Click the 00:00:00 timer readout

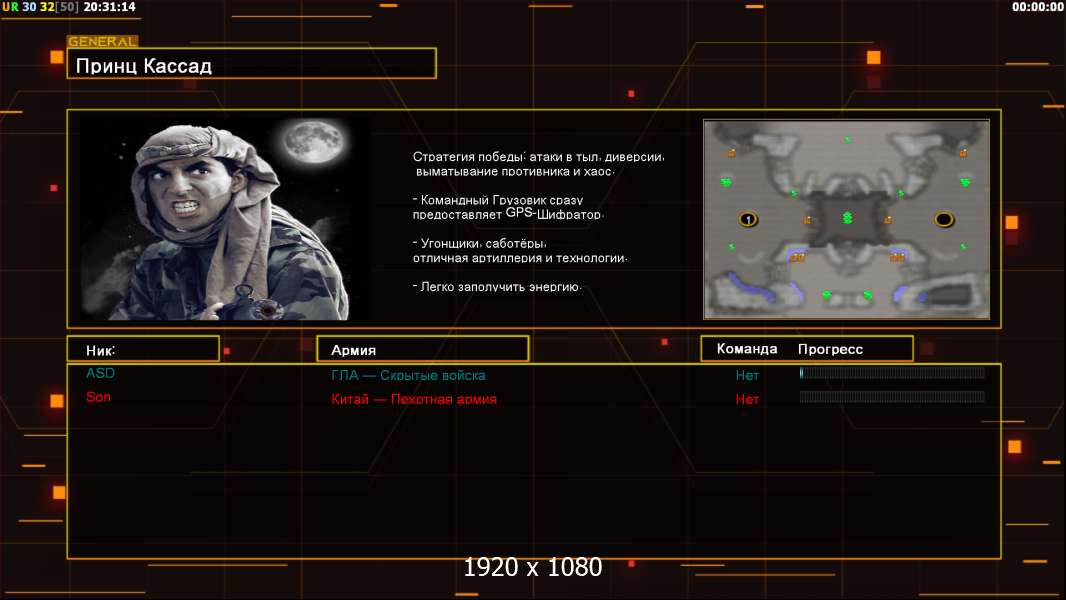(1037, 7)
